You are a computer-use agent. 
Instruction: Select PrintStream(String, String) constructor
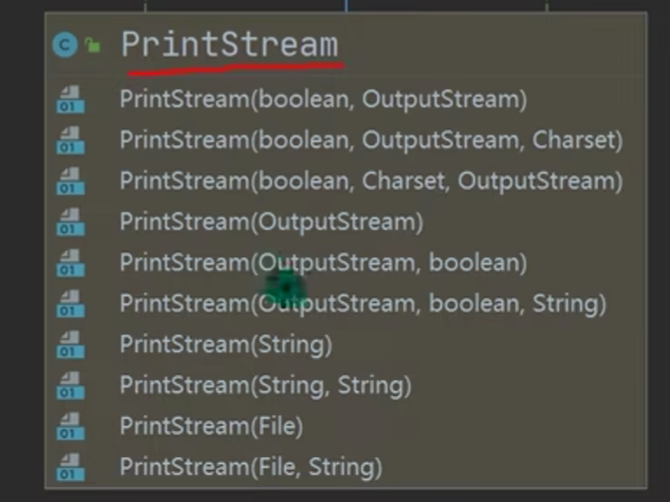pyautogui.click(x=265, y=385)
